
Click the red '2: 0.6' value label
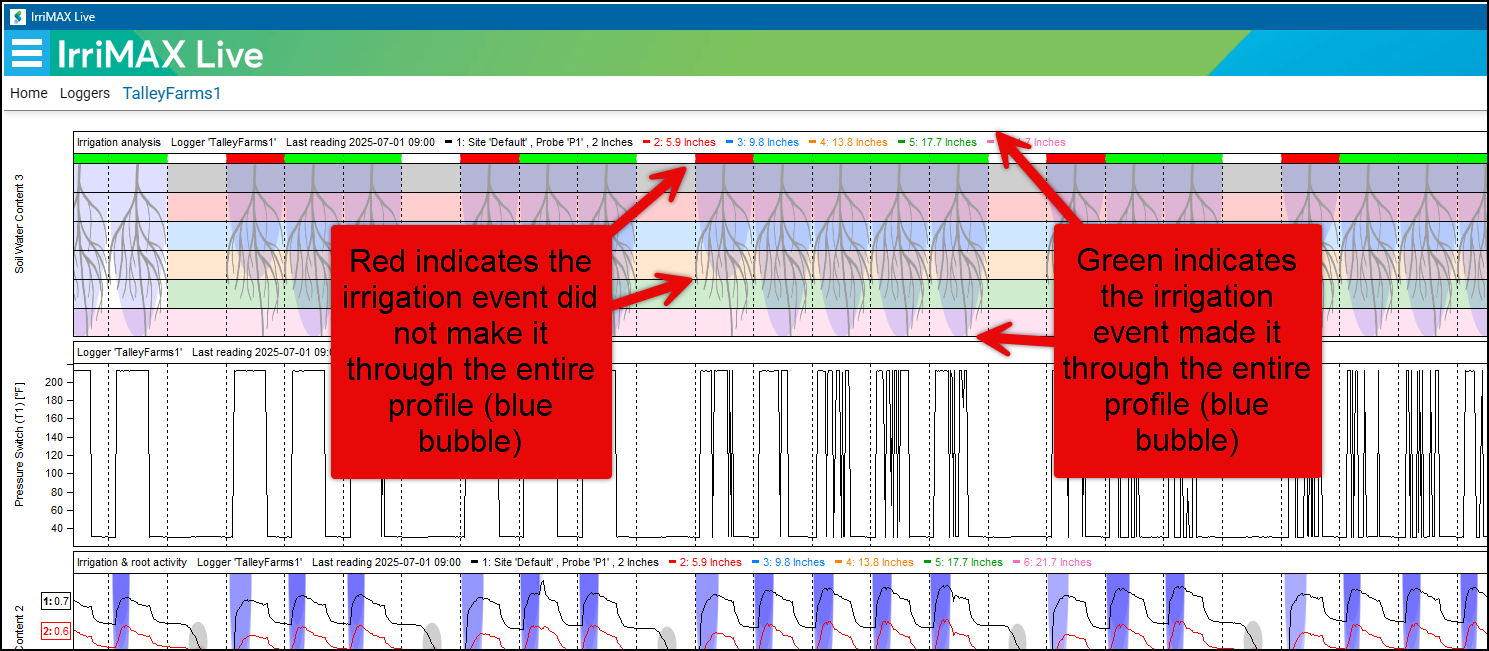[55, 631]
